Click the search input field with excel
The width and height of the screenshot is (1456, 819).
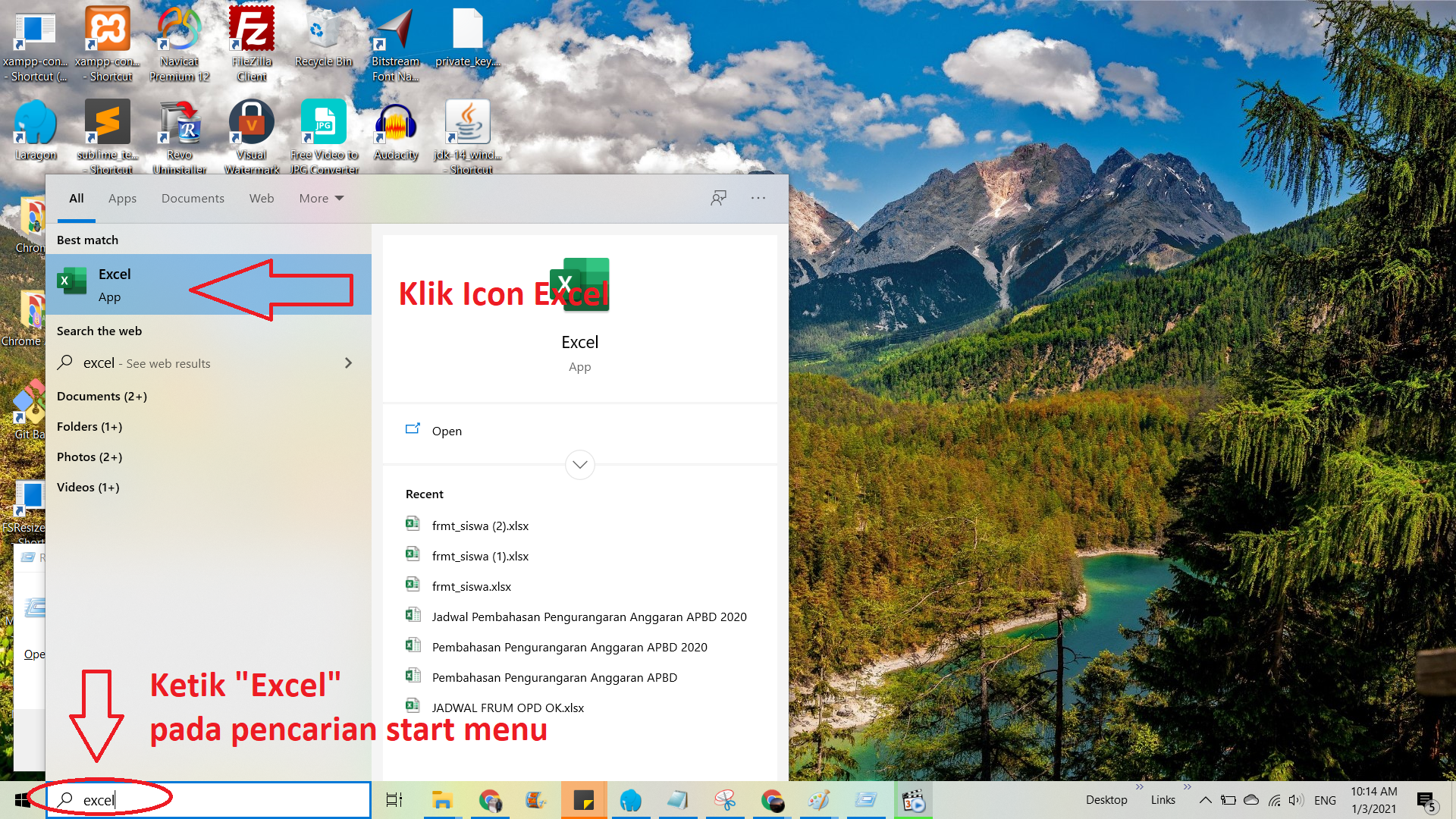[x=227, y=800]
